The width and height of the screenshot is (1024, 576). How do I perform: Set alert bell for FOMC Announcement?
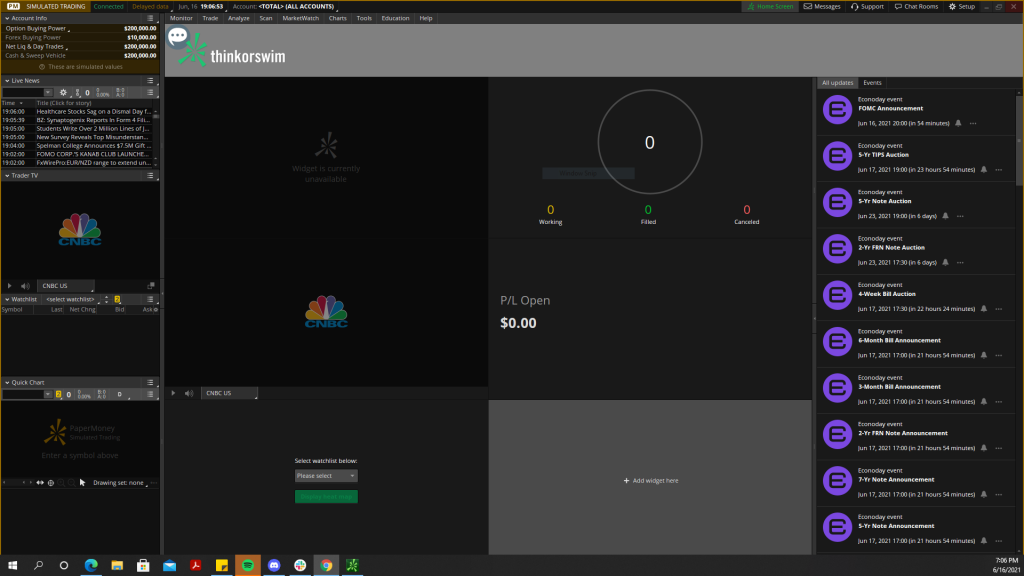click(958, 123)
